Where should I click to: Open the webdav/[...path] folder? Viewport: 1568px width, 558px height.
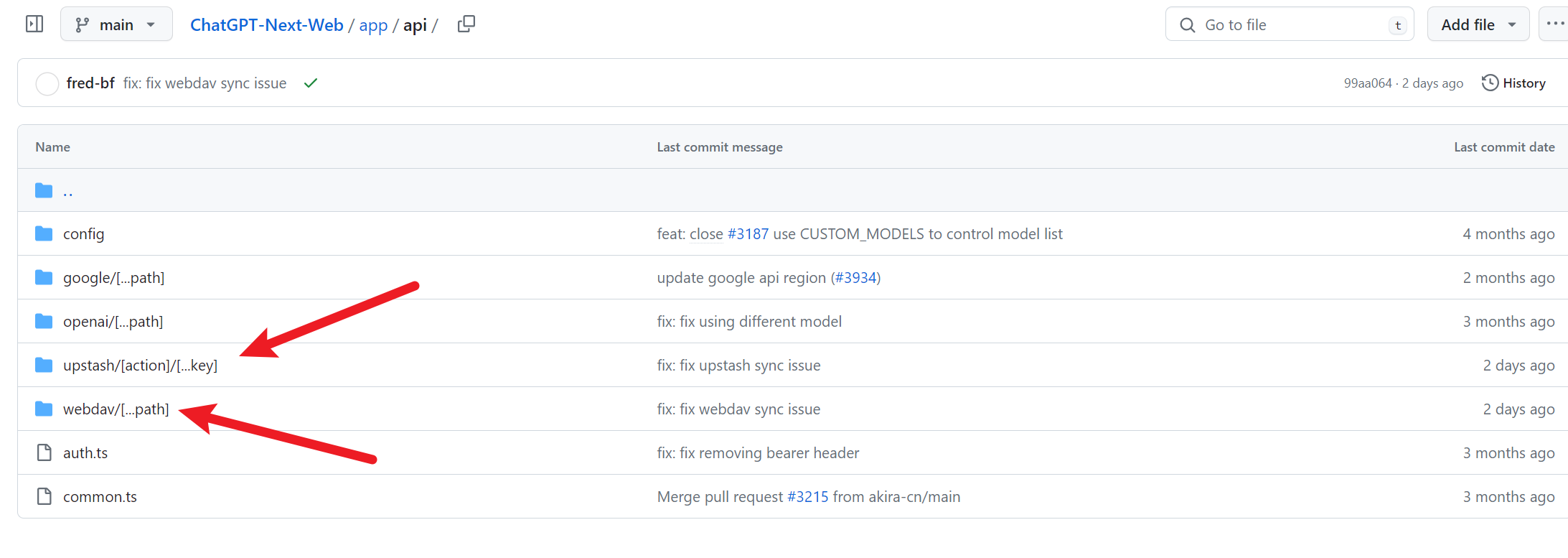point(116,409)
